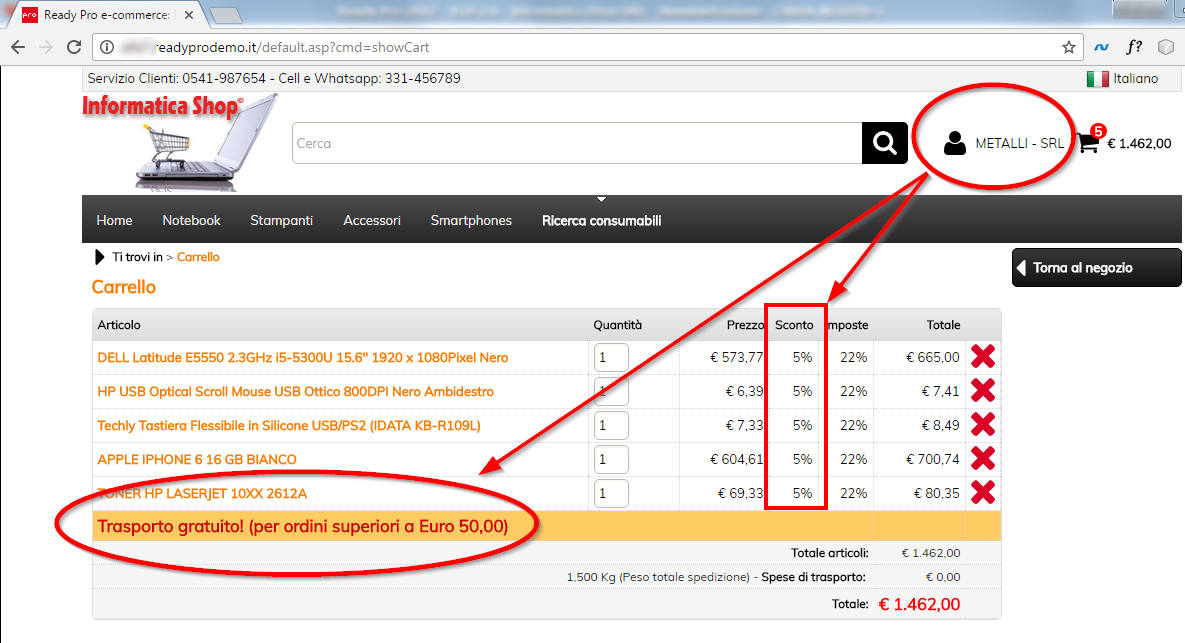Click the € 1.462,00 cart total in header
This screenshot has height=643, width=1185.
[x=1139, y=144]
